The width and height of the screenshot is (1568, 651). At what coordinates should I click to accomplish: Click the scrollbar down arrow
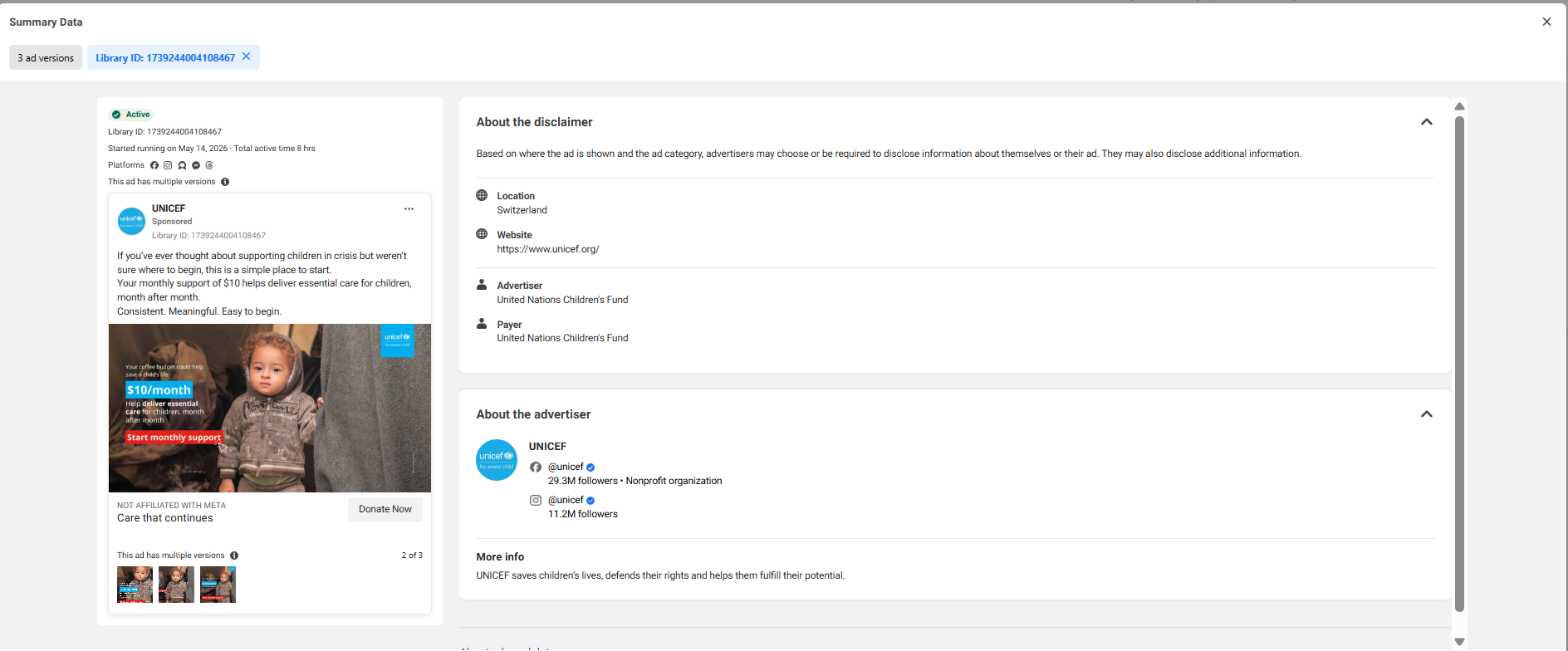point(1459,642)
